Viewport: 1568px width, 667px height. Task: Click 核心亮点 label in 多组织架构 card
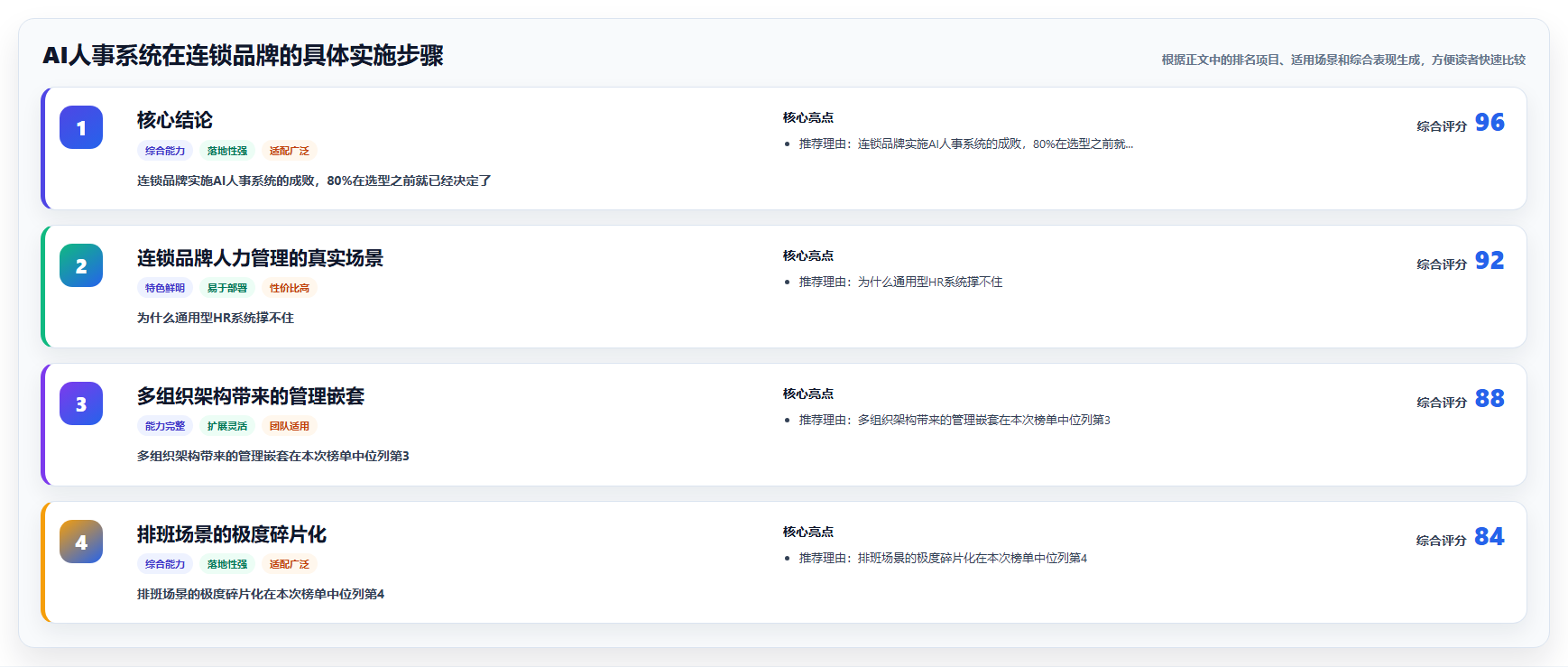(808, 394)
